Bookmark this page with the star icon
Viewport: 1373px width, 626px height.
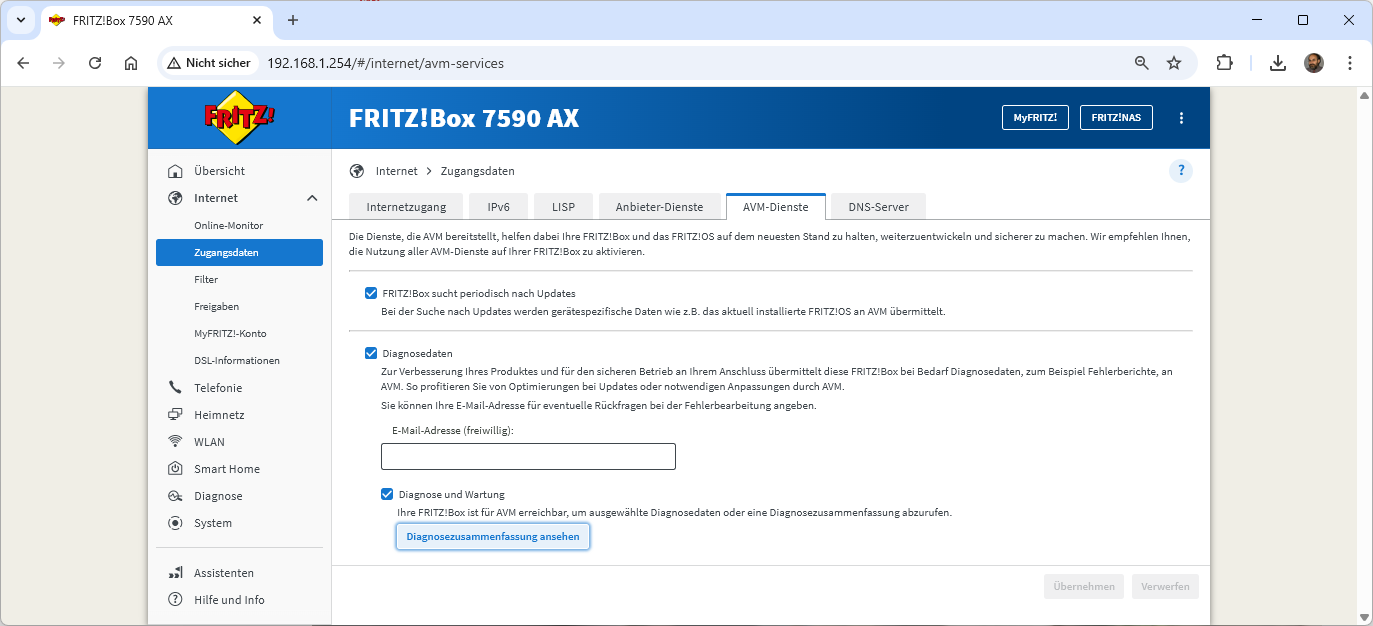[x=1174, y=63]
